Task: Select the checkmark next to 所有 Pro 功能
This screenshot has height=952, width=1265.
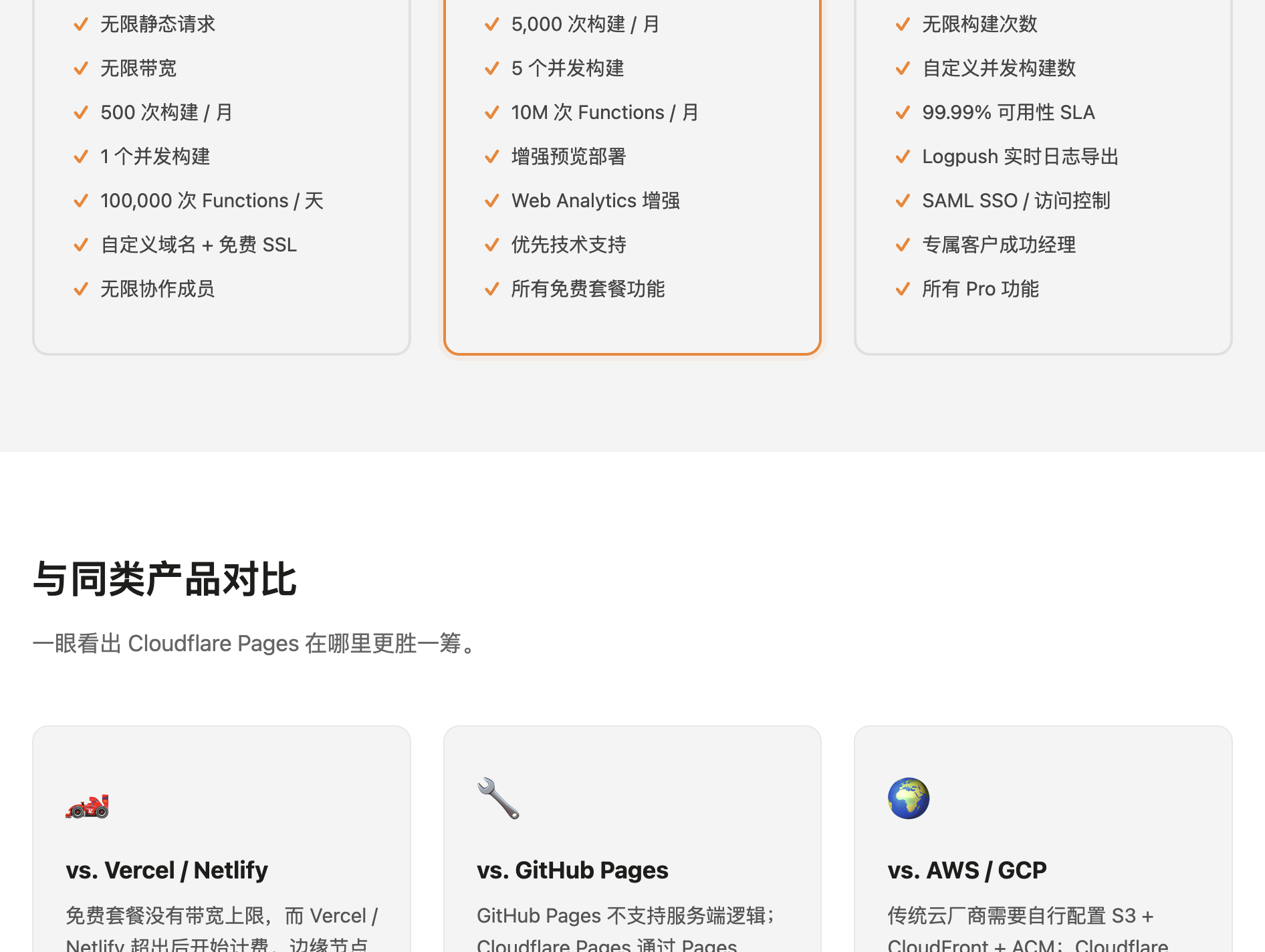Action: (903, 289)
